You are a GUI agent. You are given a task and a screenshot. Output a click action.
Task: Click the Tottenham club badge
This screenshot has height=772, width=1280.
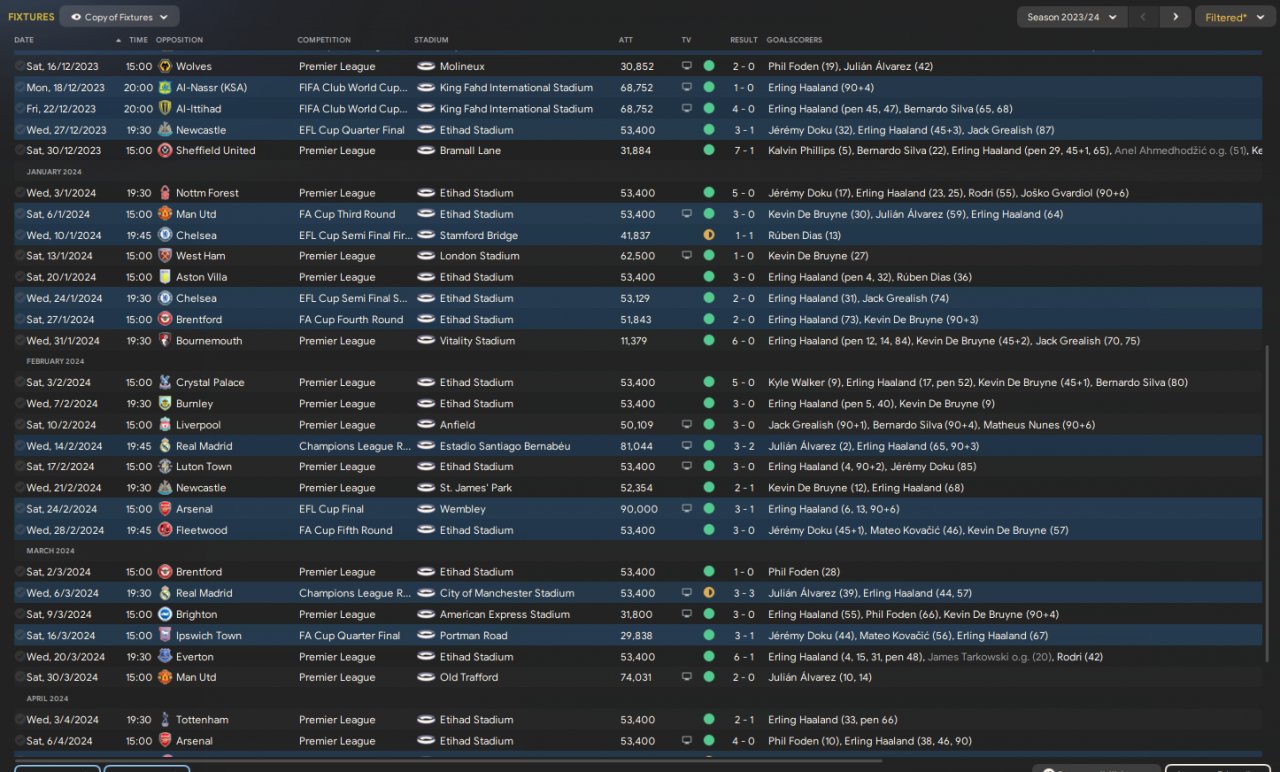pyautogui.click(x=164, y=720)
